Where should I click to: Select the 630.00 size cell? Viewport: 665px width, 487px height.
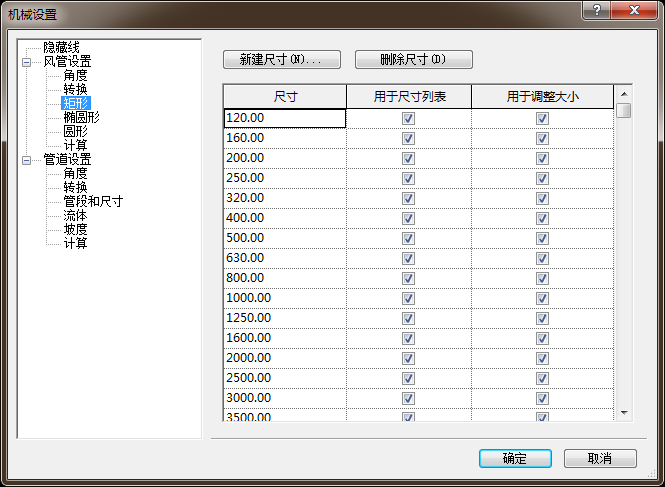coord(285,258)
